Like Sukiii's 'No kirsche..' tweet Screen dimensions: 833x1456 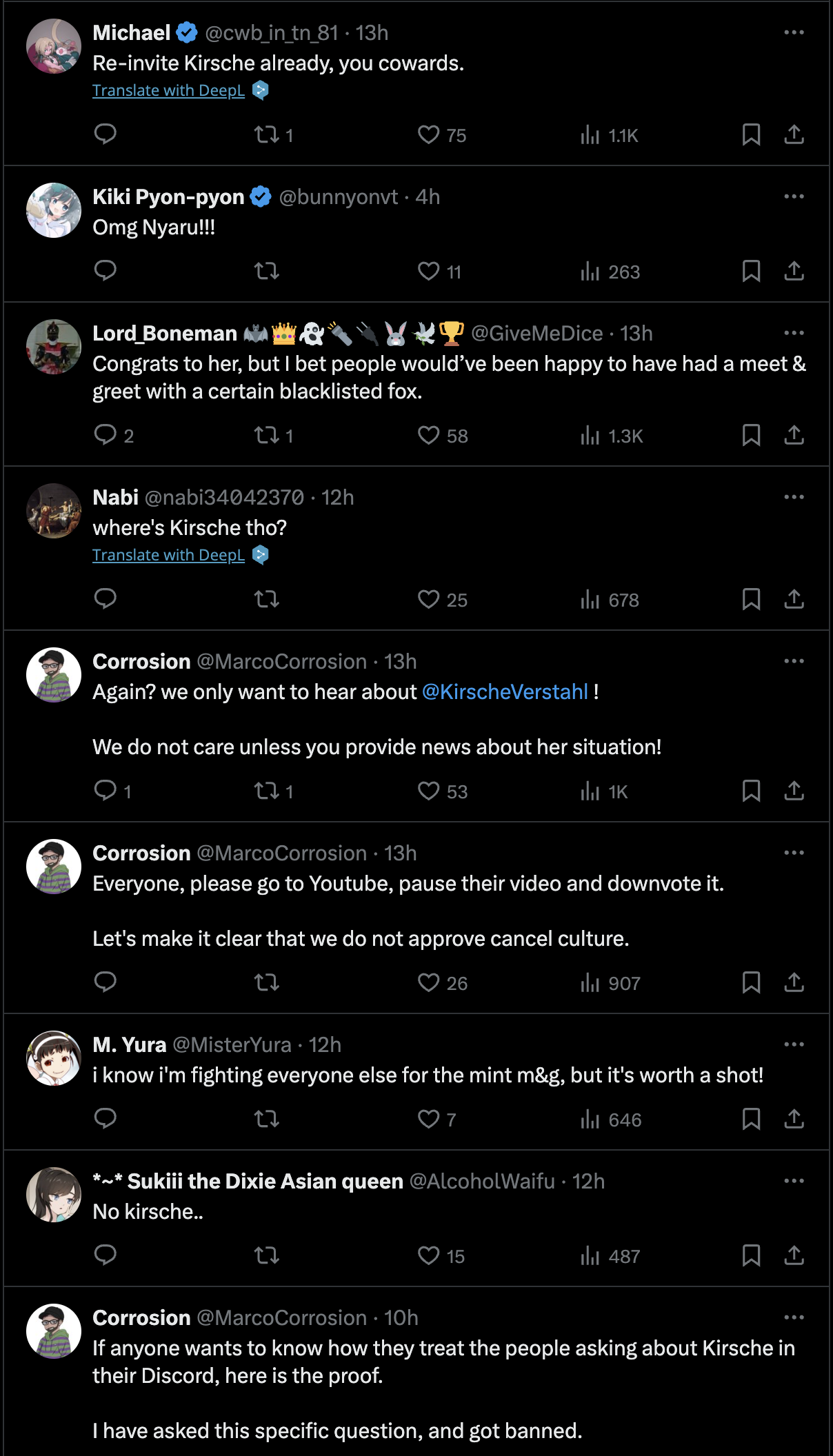coord(428,1255)
